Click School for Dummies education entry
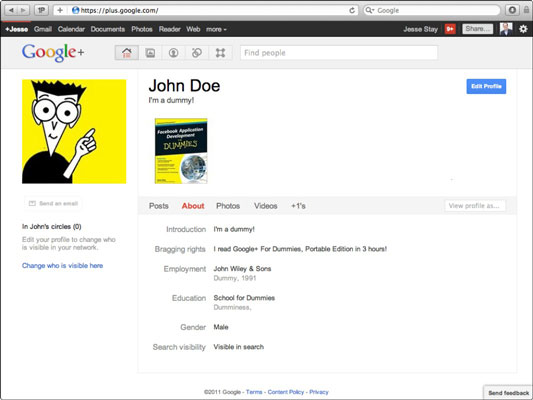533x400 pixels. (x=244, y=298)
